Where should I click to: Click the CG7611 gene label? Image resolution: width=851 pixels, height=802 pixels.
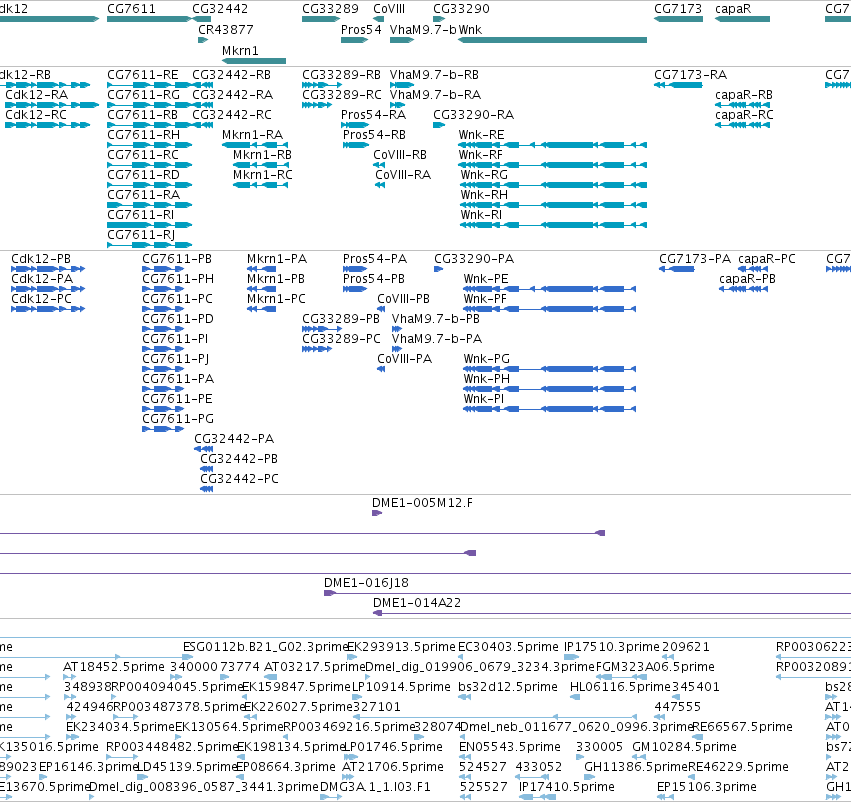[x=131, y=9]
